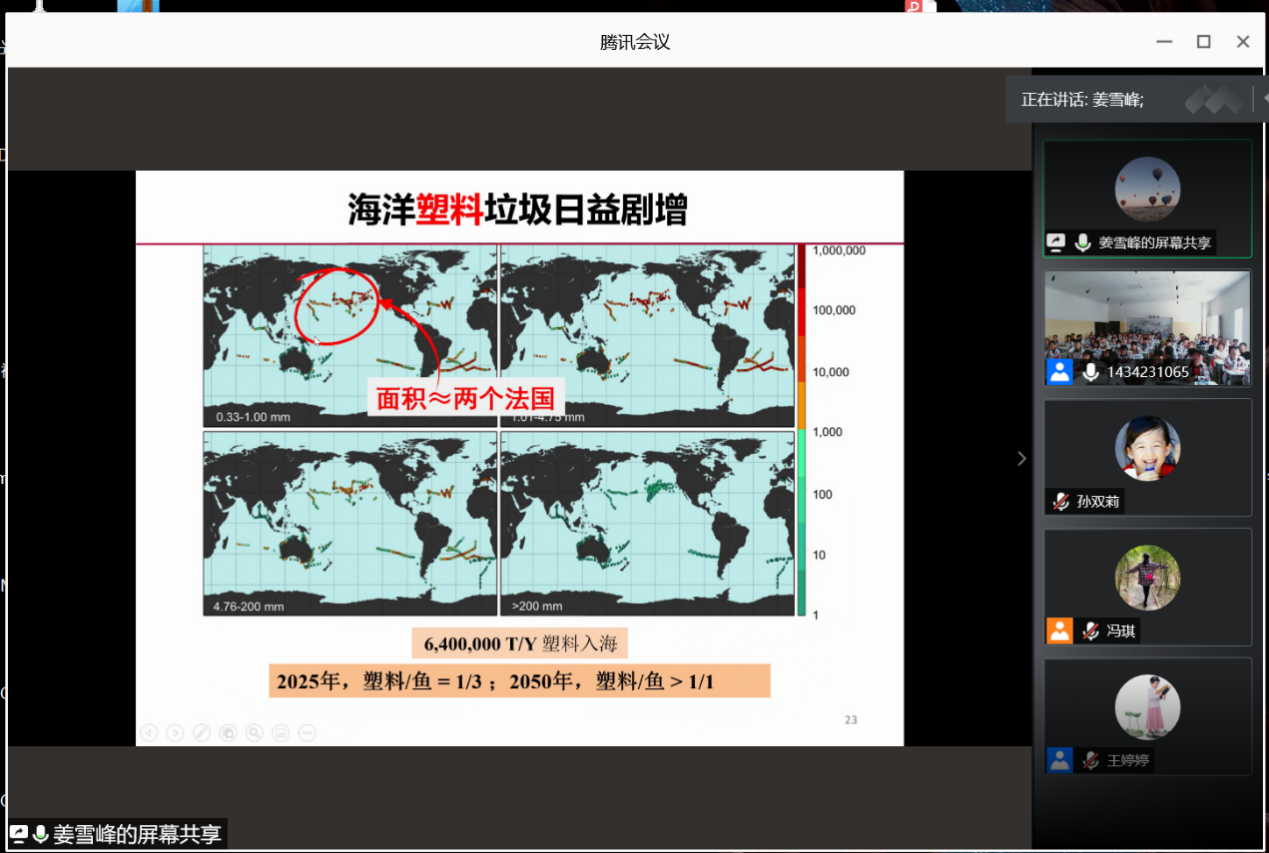Viewport: 1269px width, 853px height.
Task: Click the magnifier zoom icon on the slide
Action: 254,733
